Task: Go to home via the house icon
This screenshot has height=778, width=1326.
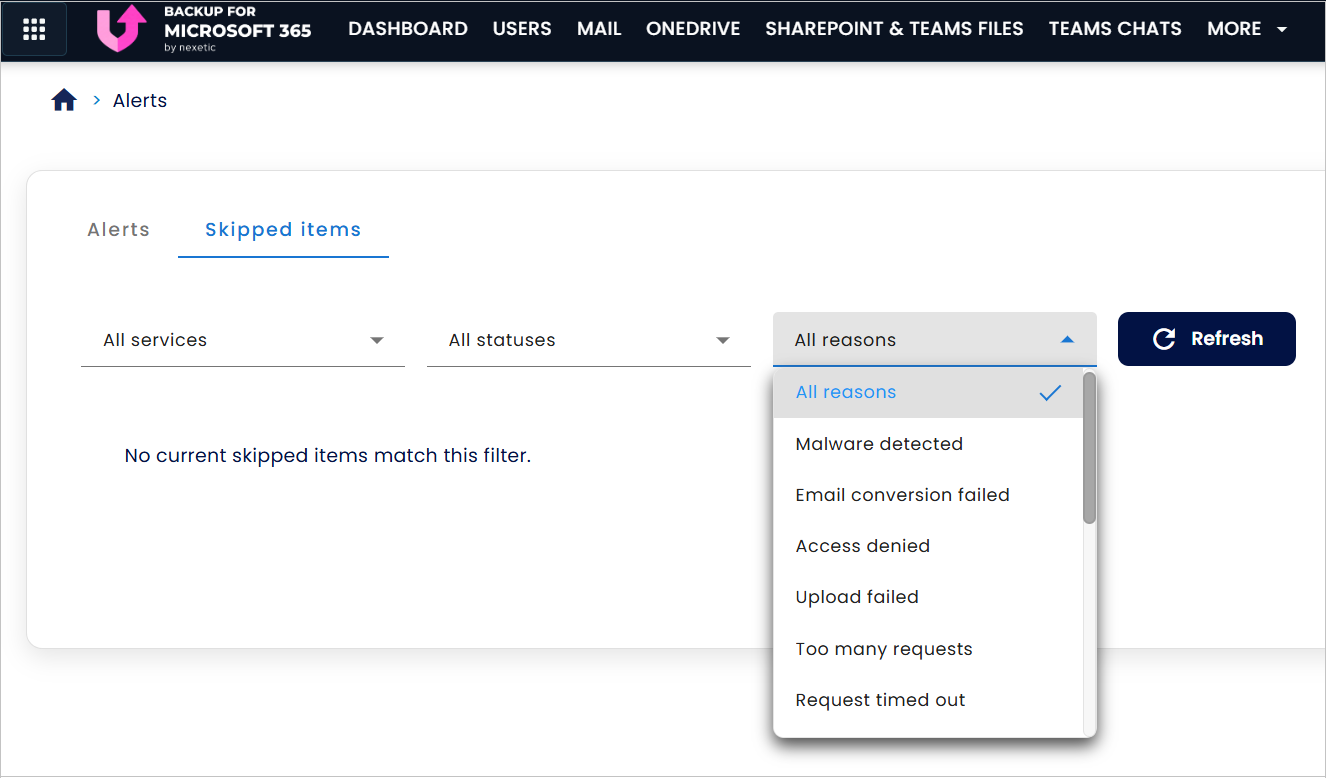Action: [64, 100]
